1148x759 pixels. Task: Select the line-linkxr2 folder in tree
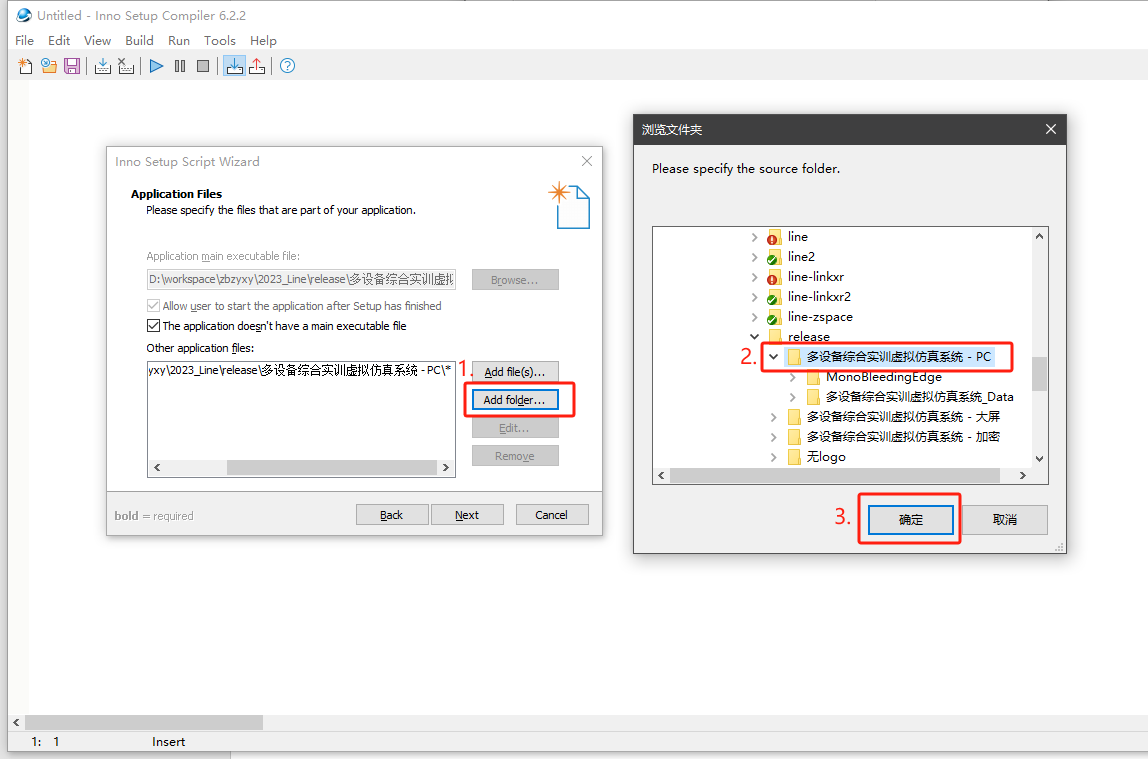point(819,297)
